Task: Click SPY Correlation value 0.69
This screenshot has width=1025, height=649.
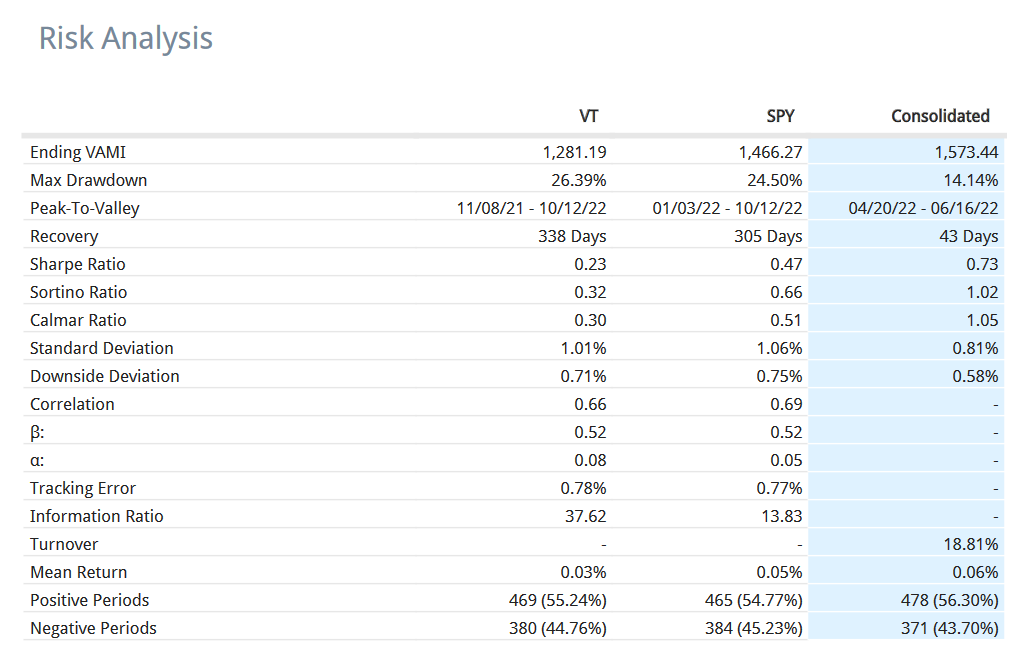Action: (786, 405)
